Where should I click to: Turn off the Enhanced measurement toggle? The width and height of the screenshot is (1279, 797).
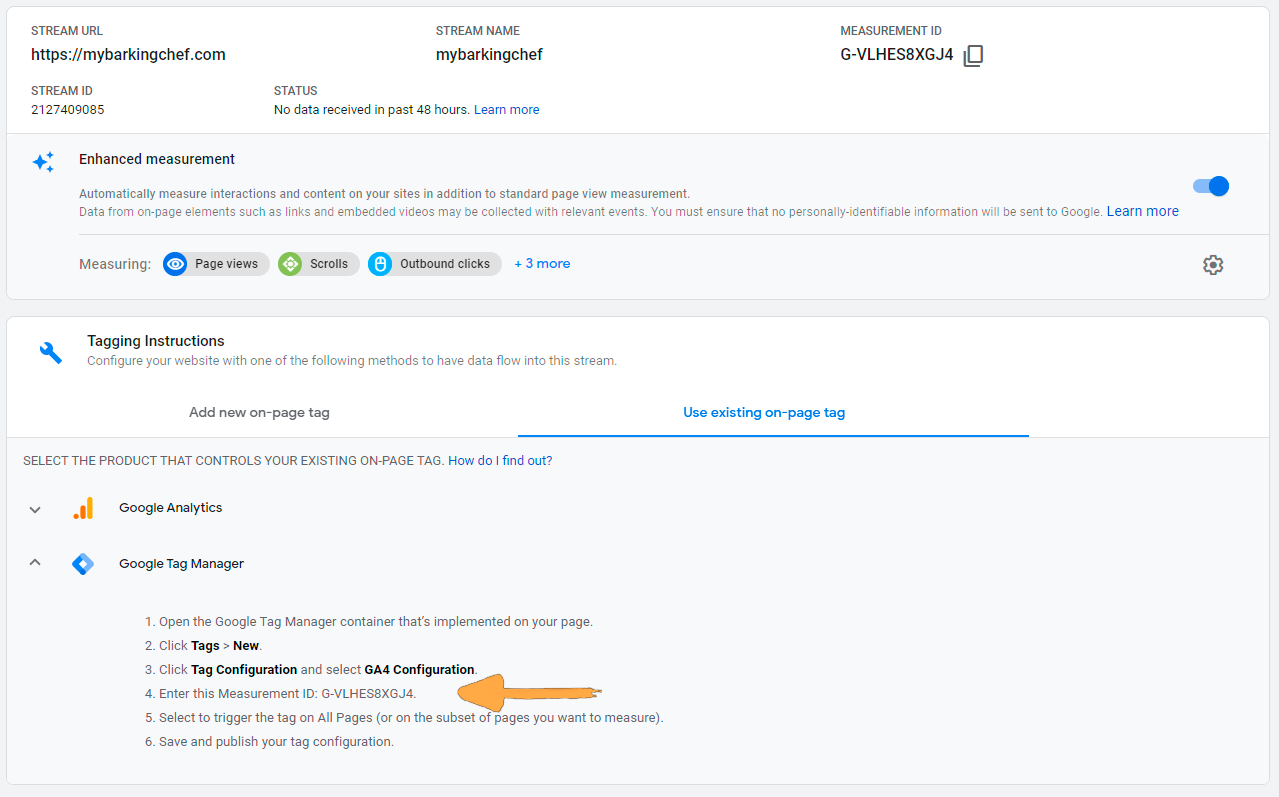1211,186
